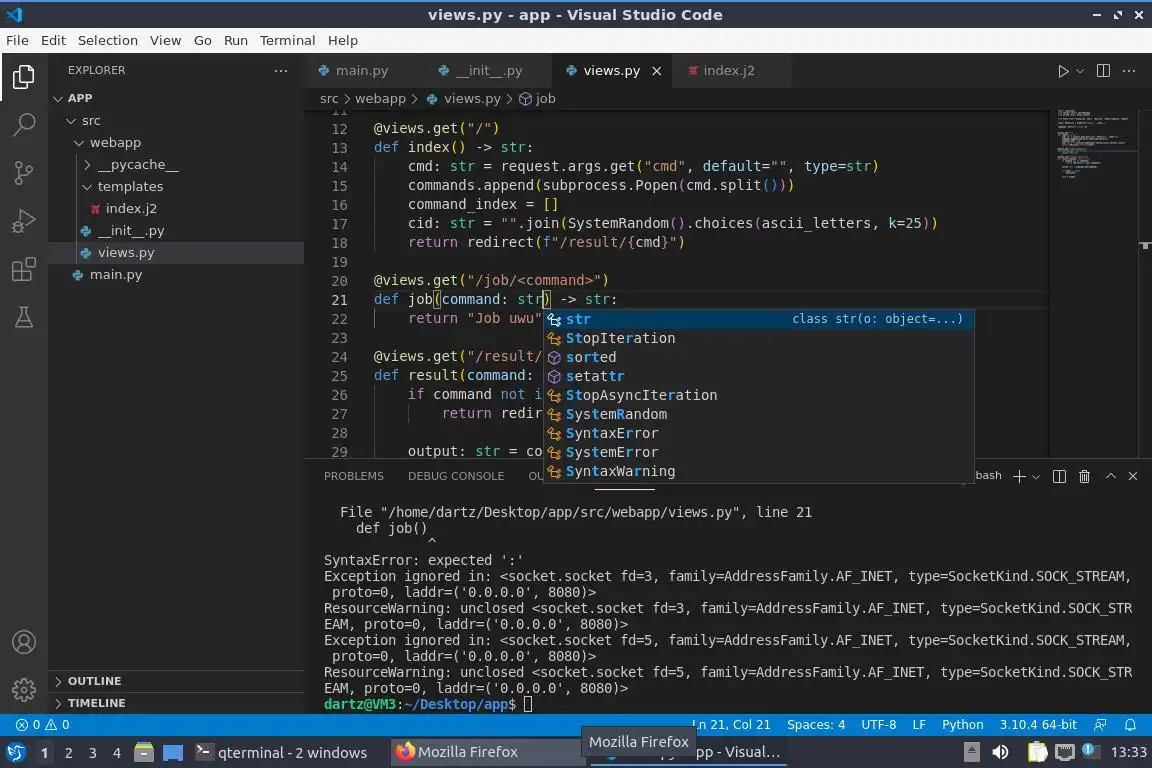
Task: Close the bottom terminal panel
Action: (1133, 476)
